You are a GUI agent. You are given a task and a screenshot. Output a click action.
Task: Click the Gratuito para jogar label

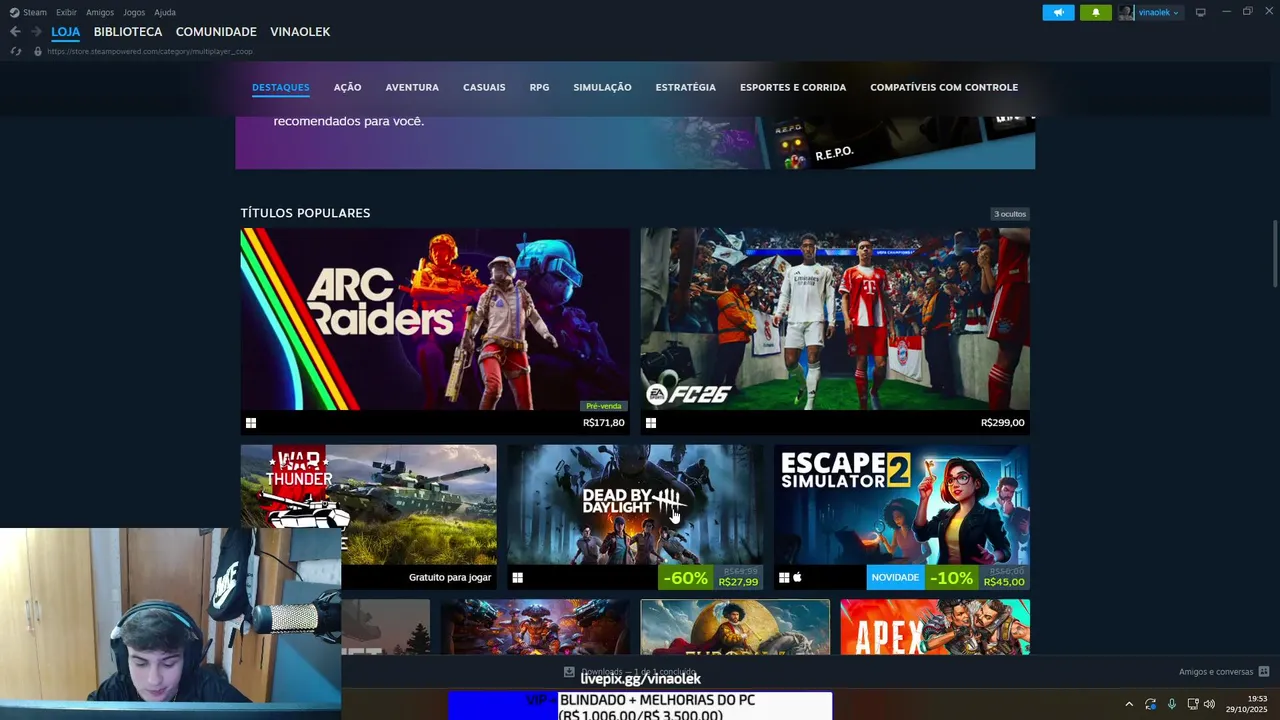(x=450, y=578)
